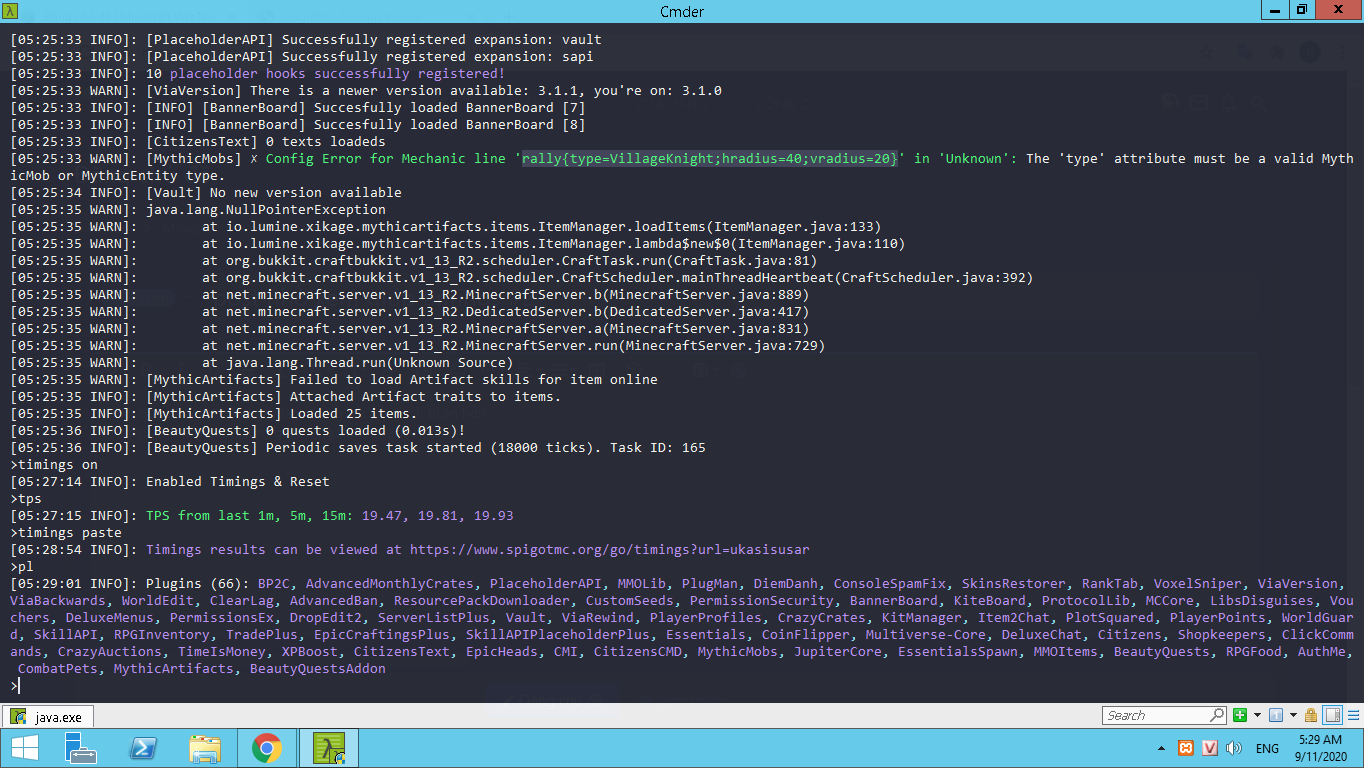Click the magnifier icon in the search box
The height and width of the screenshot is (768, 1364).
click(x=1217, y=715)
